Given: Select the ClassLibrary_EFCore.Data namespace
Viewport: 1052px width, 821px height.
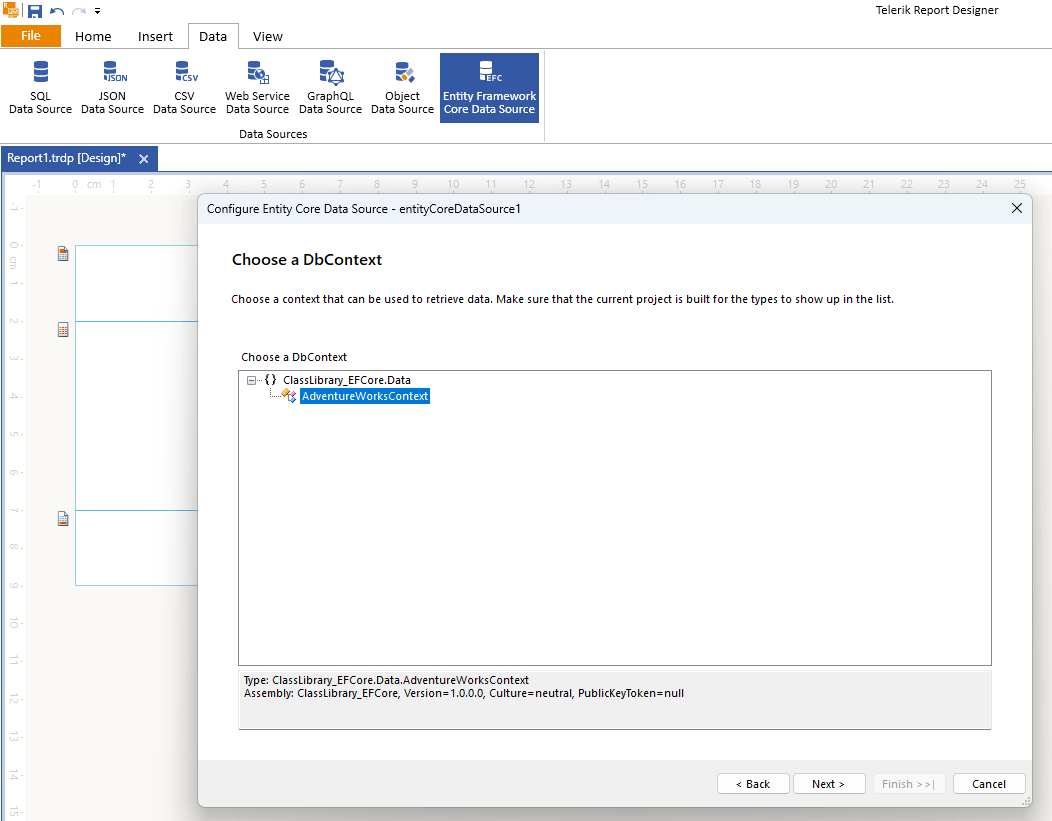Looking at the screenshot, I should click(x=346, y=380).
